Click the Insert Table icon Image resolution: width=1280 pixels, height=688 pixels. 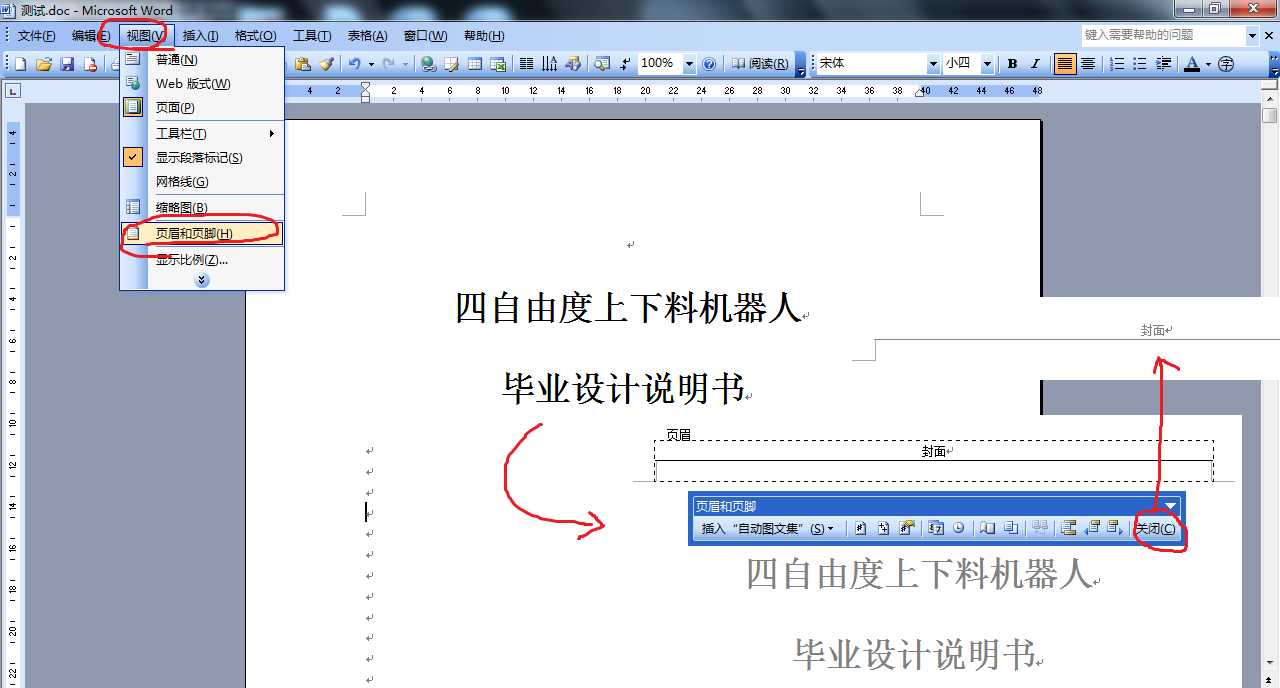[475, 64]
